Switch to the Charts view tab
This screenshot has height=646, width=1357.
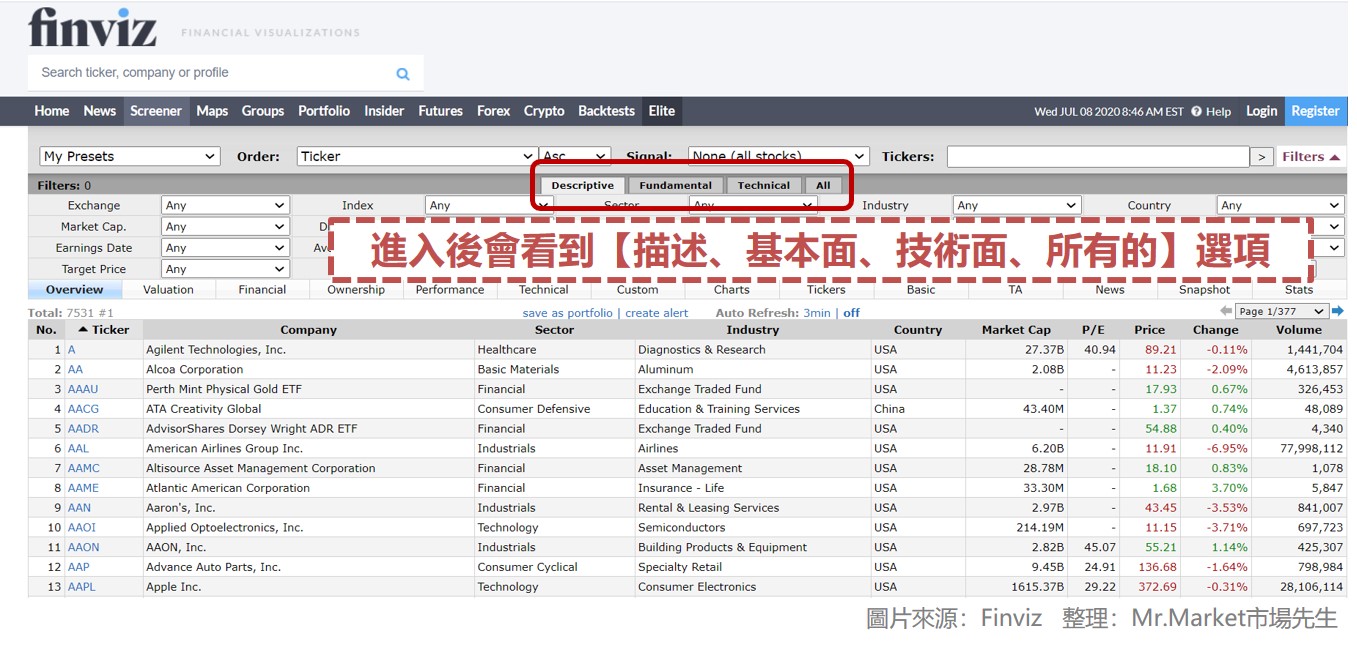732,290
